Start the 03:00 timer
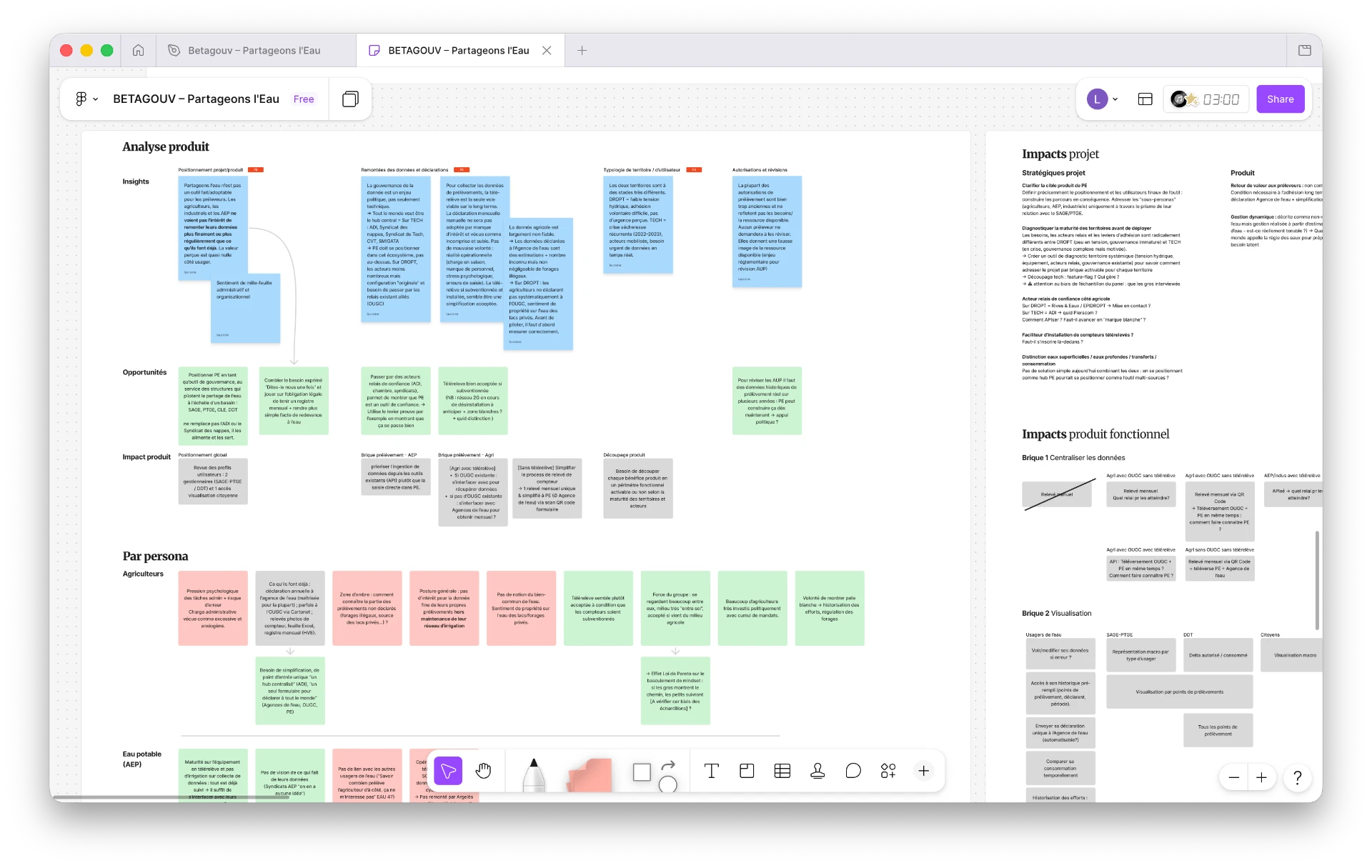The width and height of the screenshot is (1372, 868). (1221, 99)
